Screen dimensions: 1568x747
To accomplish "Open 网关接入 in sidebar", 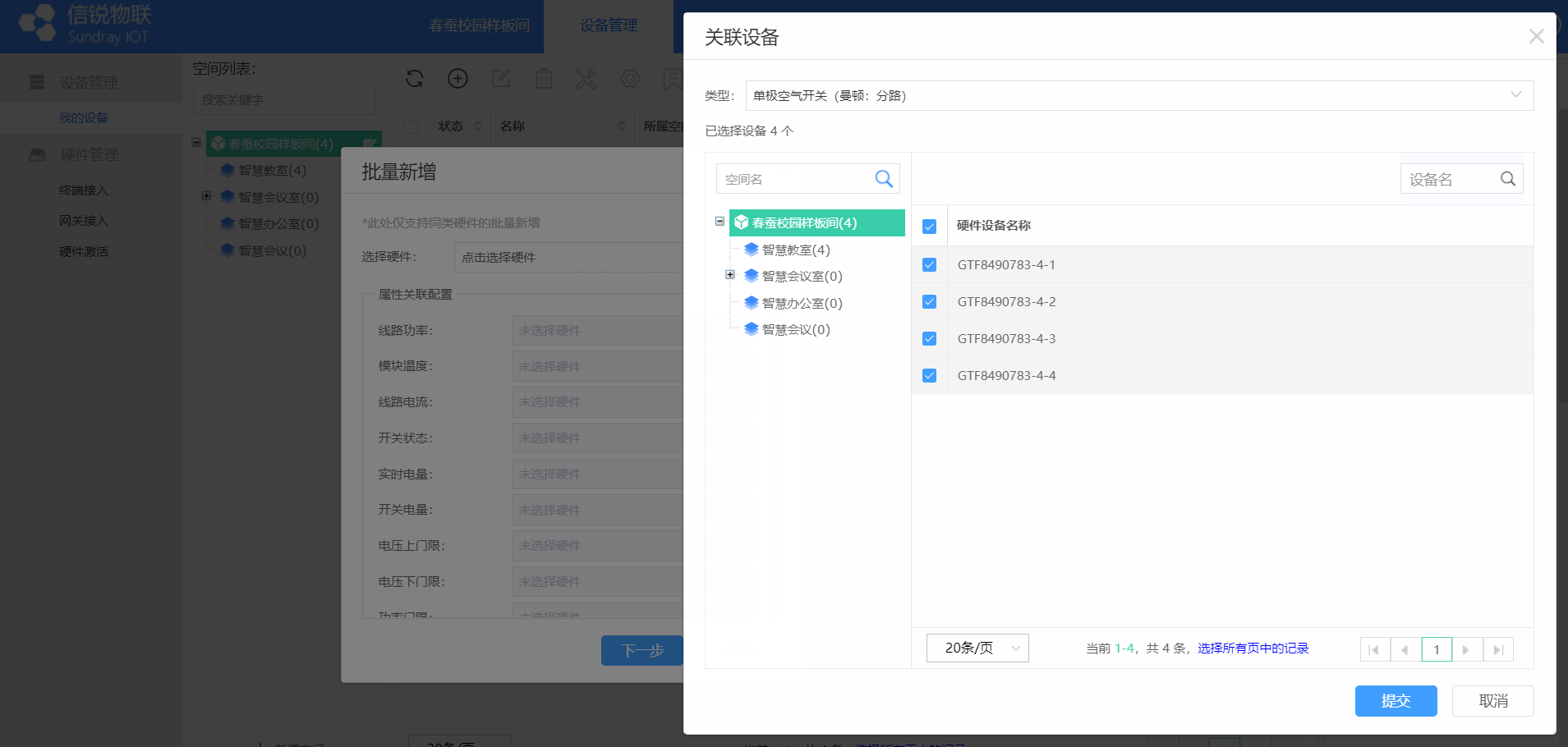I will 84,221.
